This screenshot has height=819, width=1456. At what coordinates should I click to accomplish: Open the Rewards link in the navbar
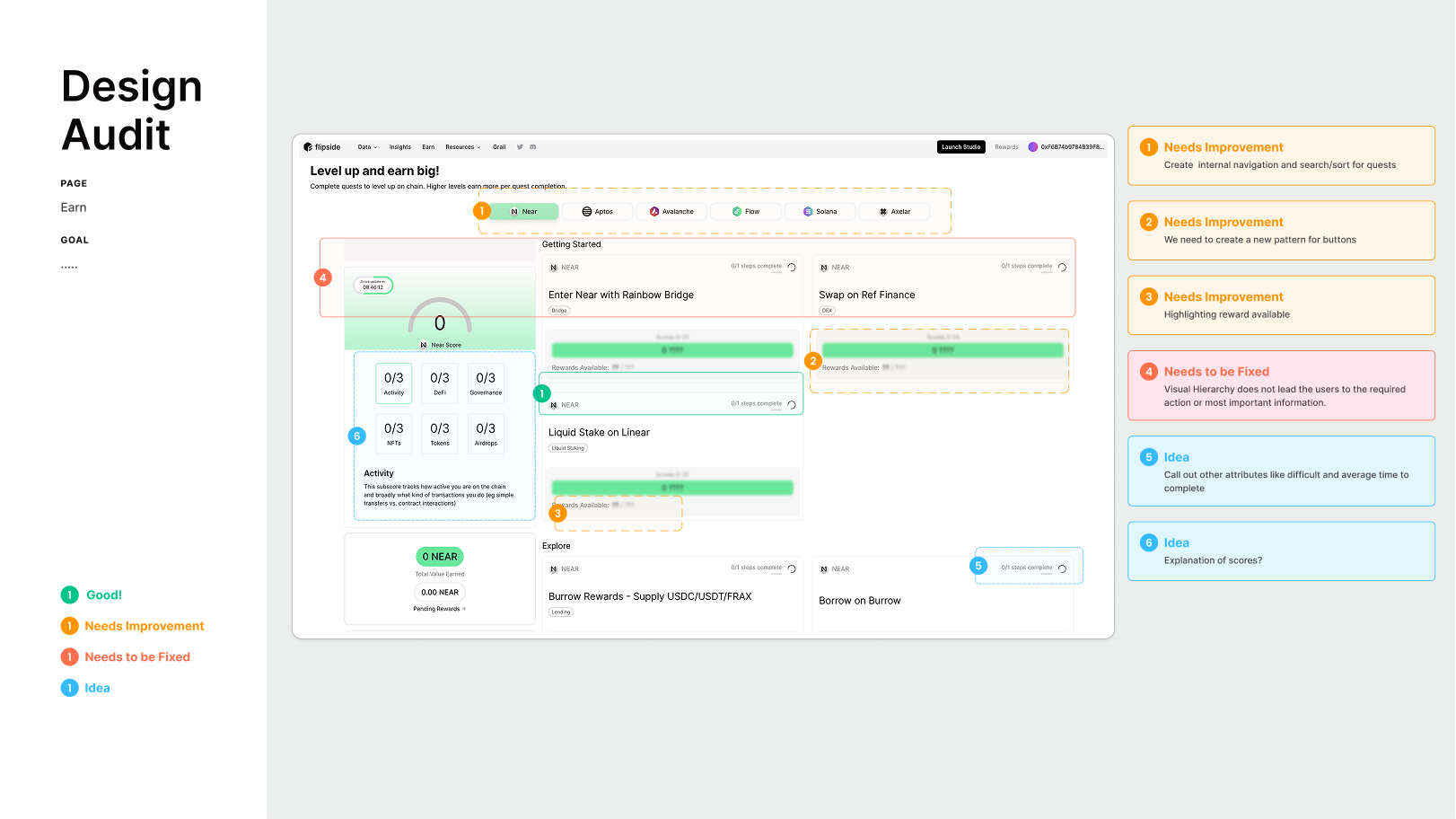[1006, 147]
